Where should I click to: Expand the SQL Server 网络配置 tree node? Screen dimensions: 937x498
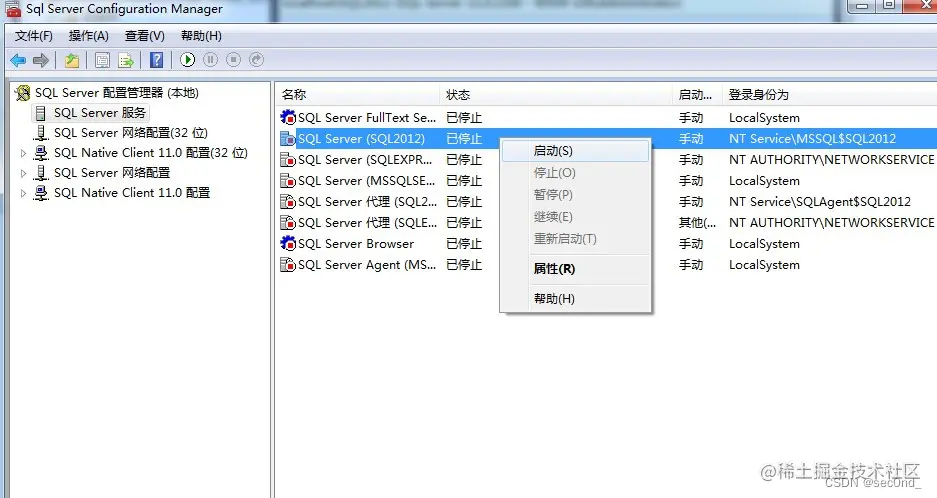[23, 173]
